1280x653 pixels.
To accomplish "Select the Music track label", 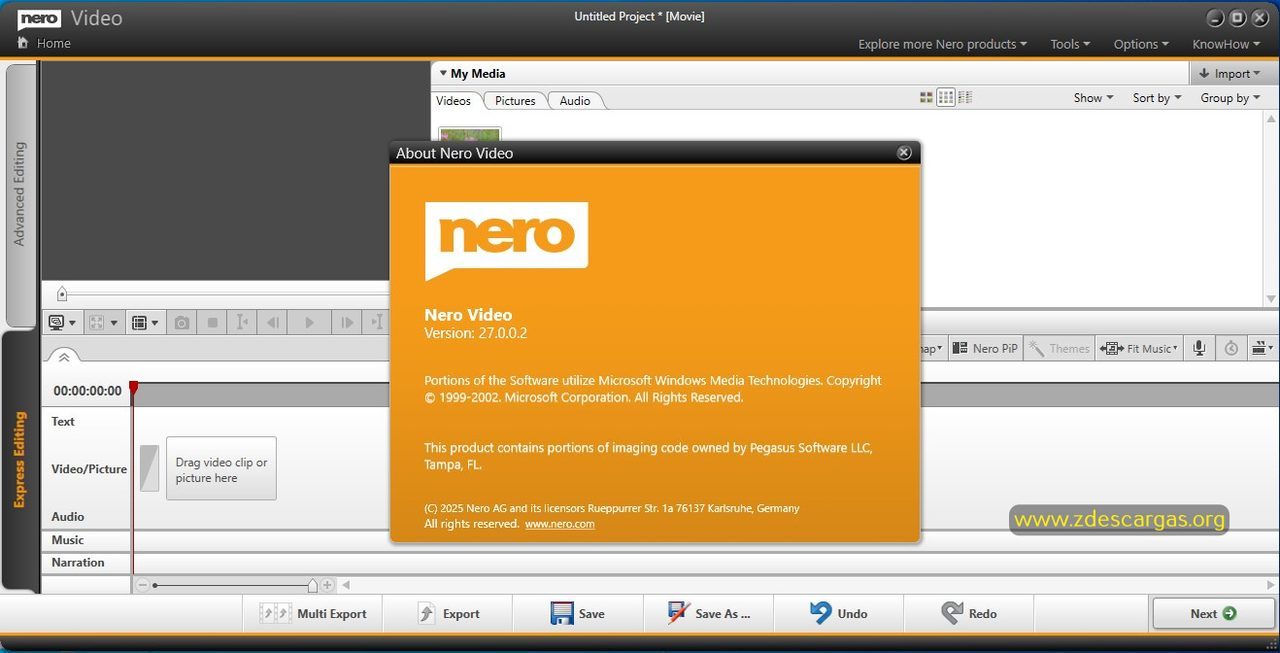I will (68, 540).
